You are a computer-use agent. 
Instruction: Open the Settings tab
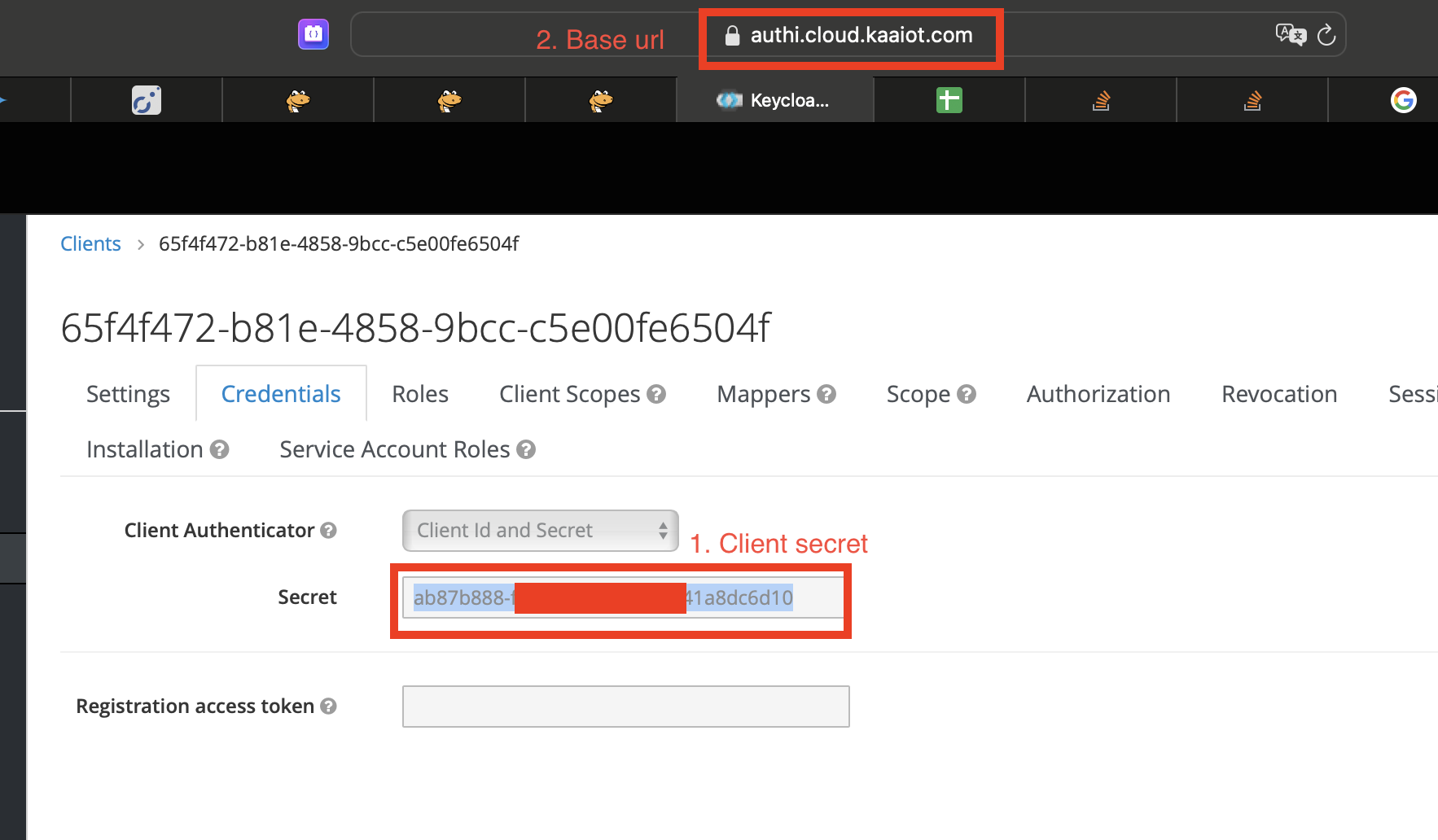coord(128,395)
